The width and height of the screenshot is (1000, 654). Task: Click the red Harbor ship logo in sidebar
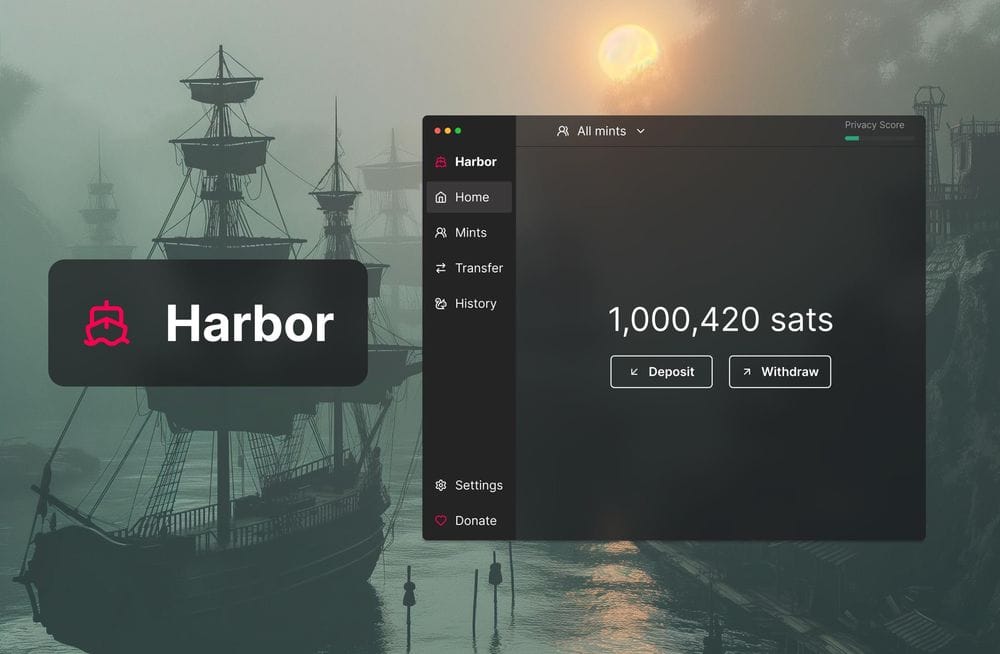pos(441,162)
